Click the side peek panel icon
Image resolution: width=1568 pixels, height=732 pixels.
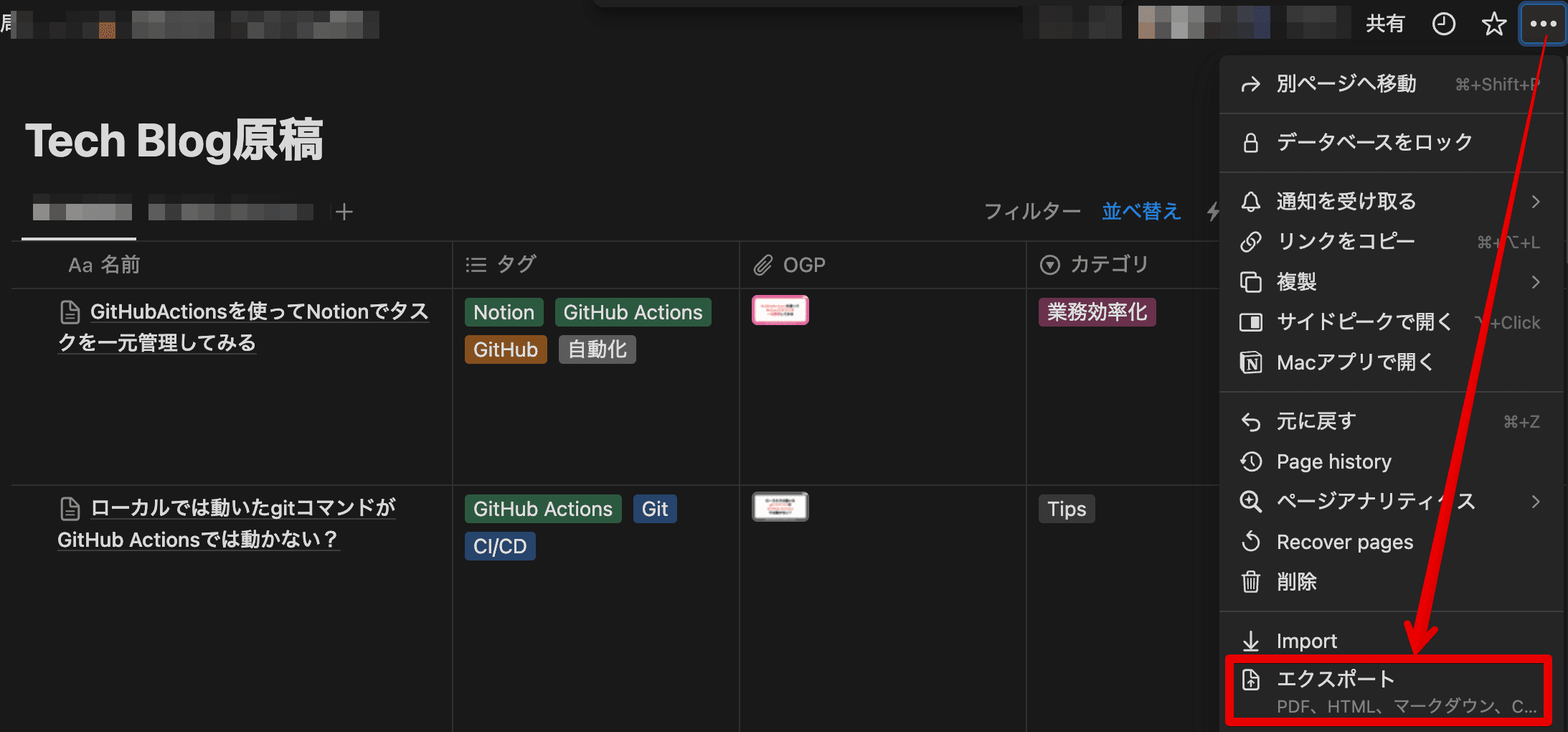pos(1250,322)
